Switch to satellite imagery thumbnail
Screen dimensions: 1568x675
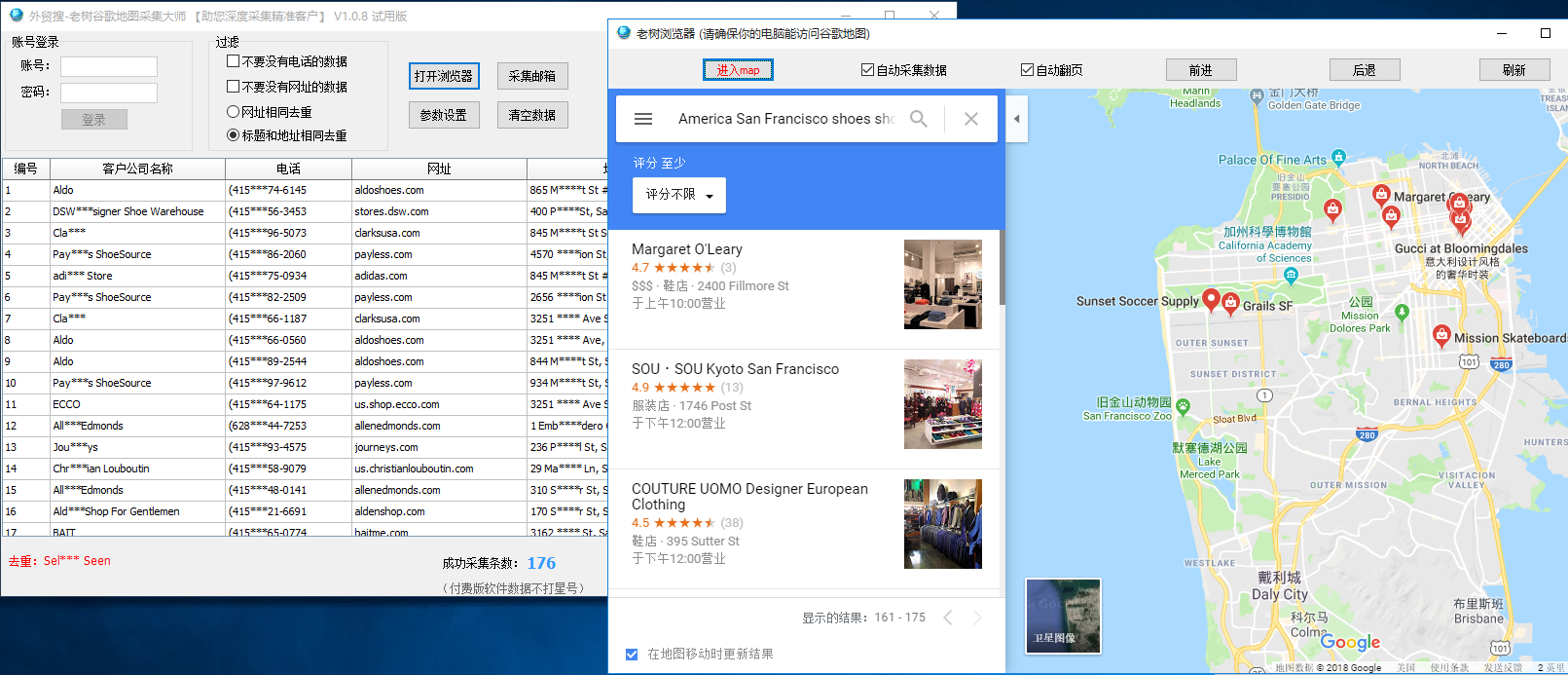click(x=1063, y=616)
